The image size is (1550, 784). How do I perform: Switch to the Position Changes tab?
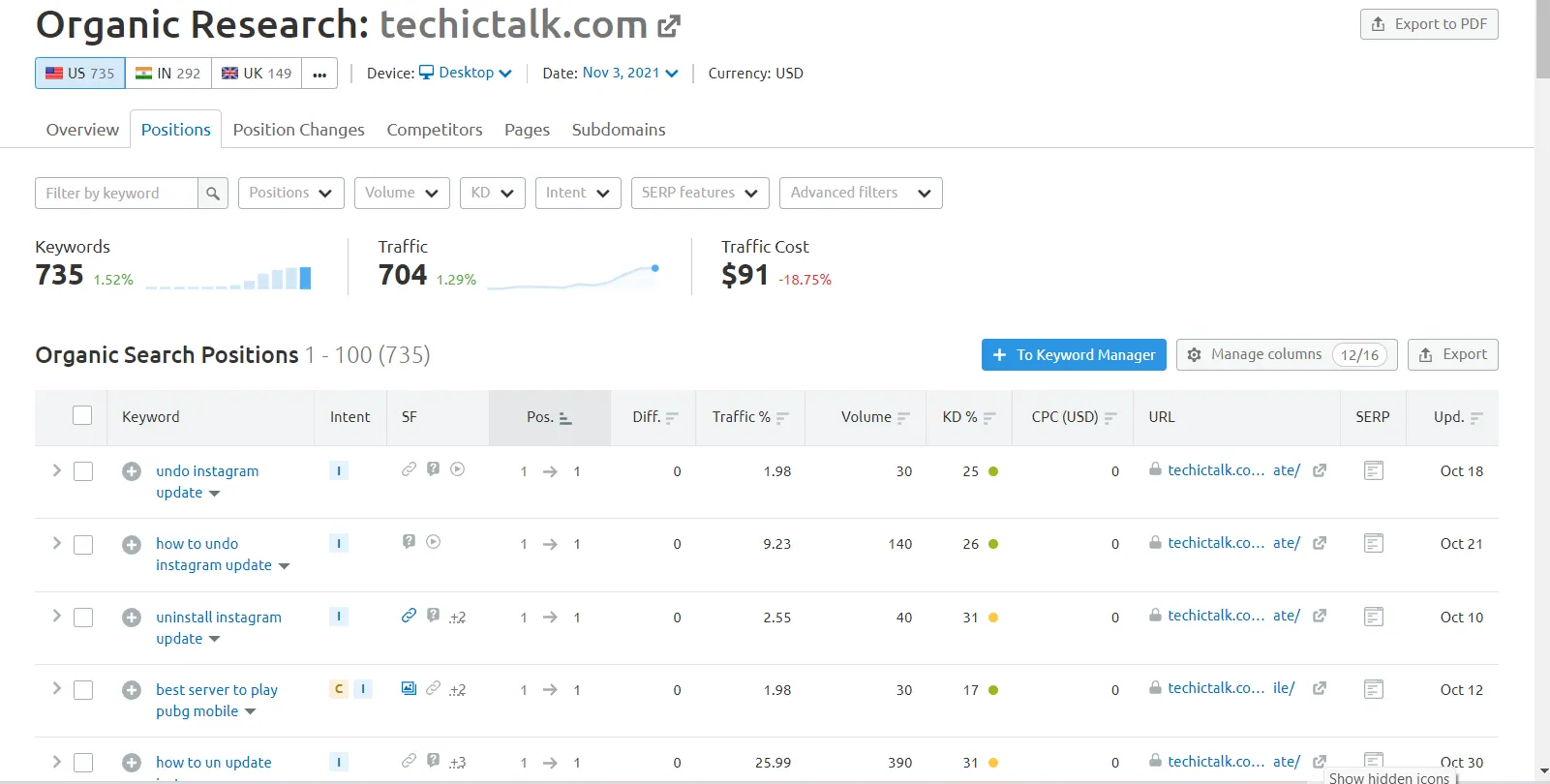(299, 130)
